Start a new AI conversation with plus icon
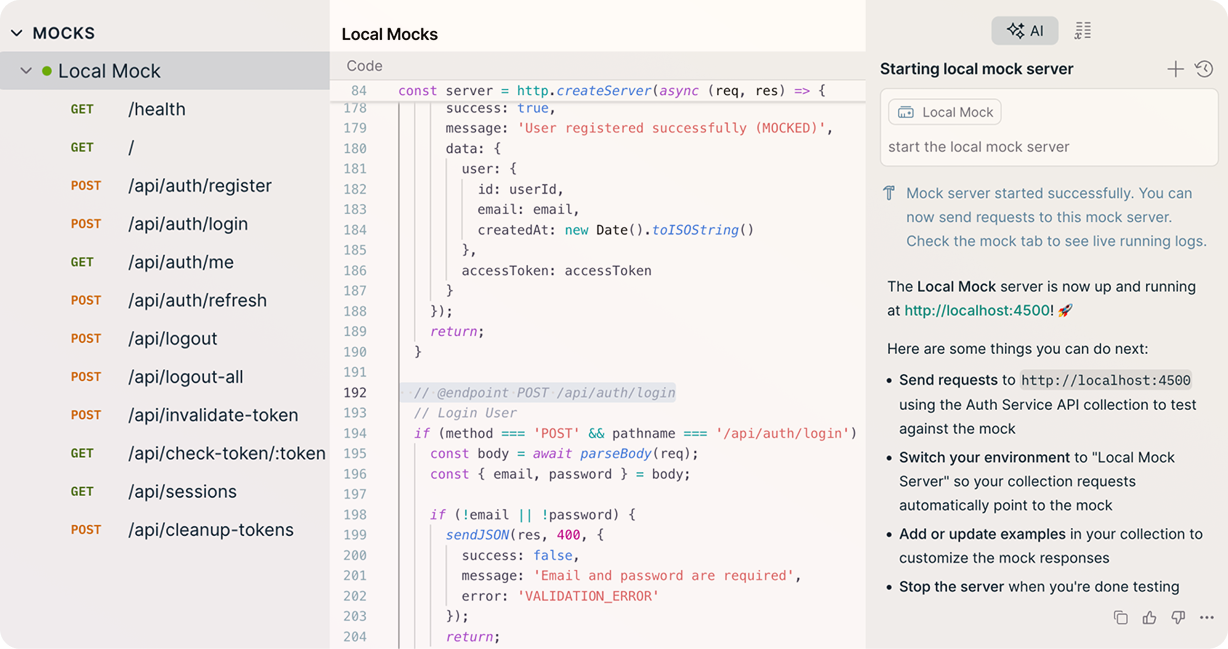1228x649 pixels. coord(1176,68)
